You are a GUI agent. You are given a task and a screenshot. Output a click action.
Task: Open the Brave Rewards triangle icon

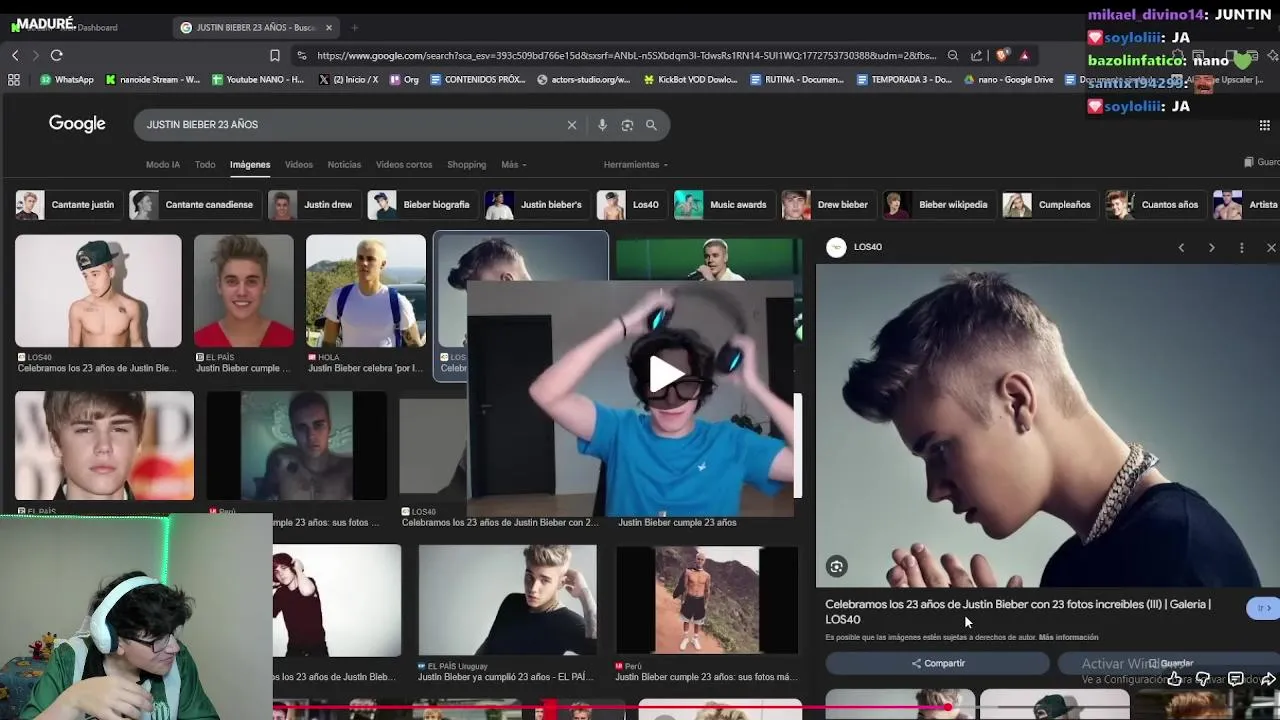click(x=1024, y=55)
